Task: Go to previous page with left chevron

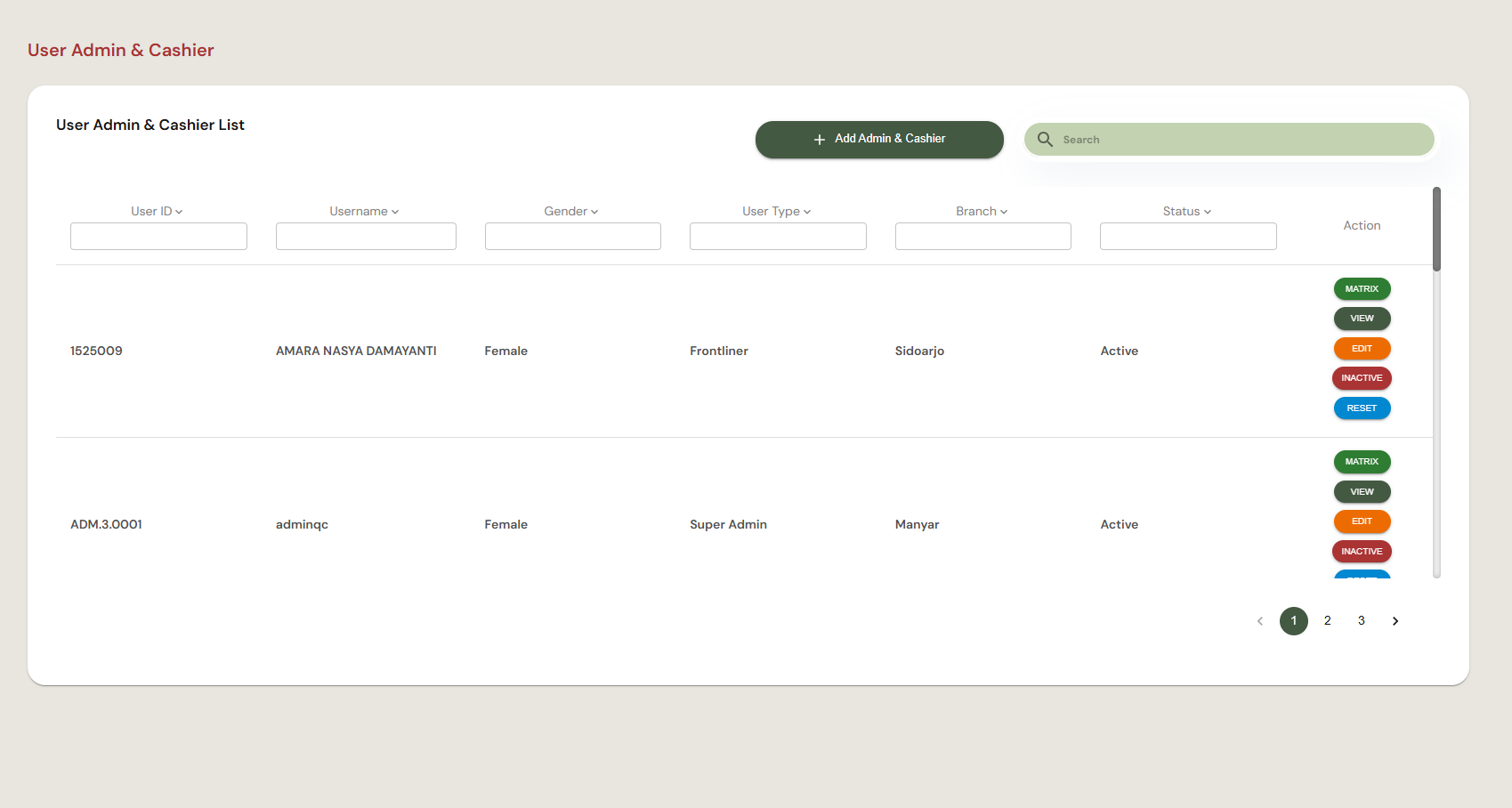Action: pos(1260,621)
